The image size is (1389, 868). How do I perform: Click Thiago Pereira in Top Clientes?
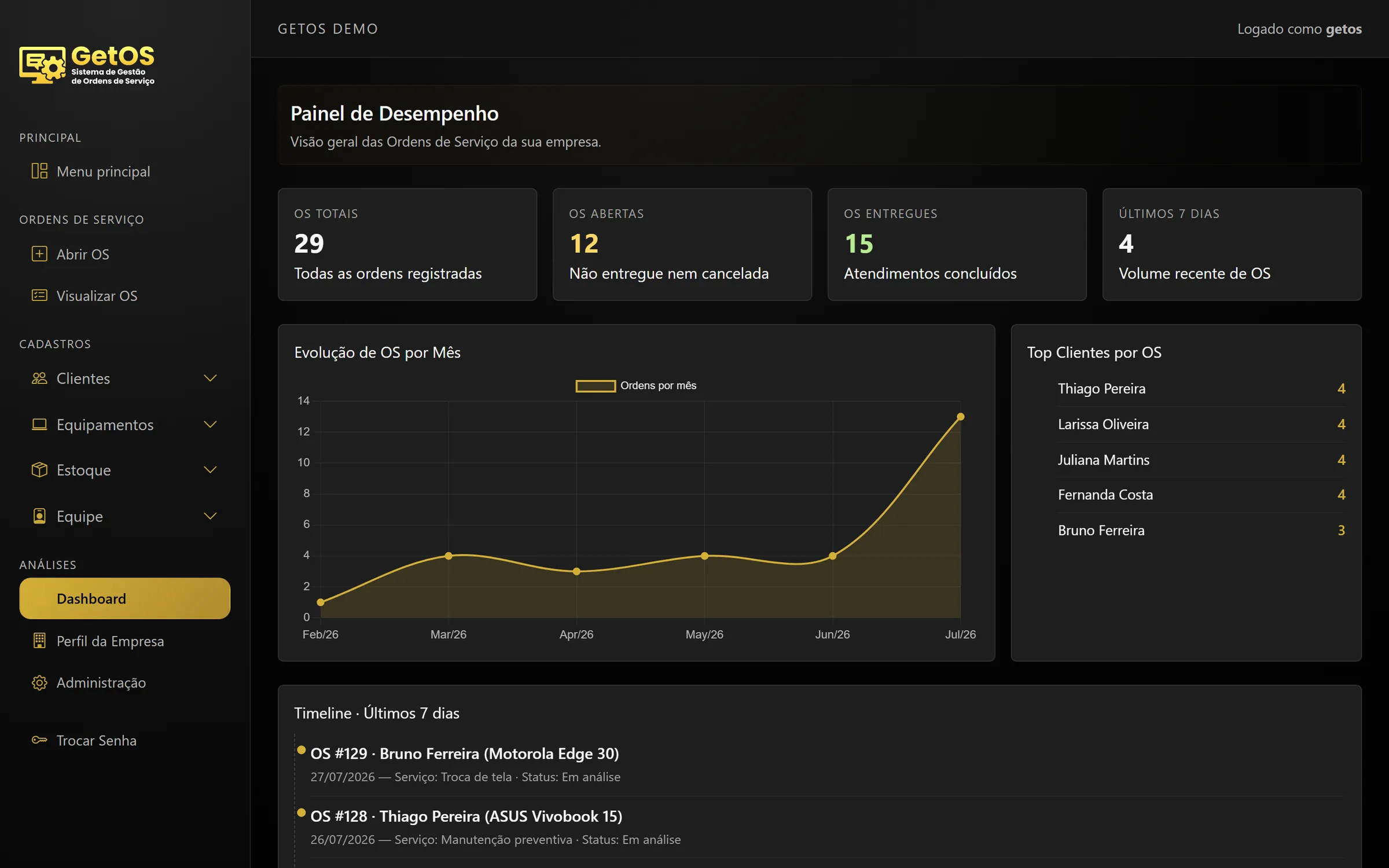[x=1201, y=389]
